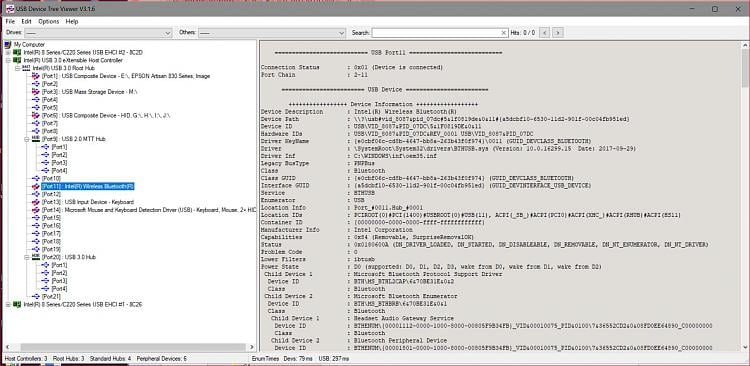
Task: Go to the next search hit
Action: pos(557,33)
